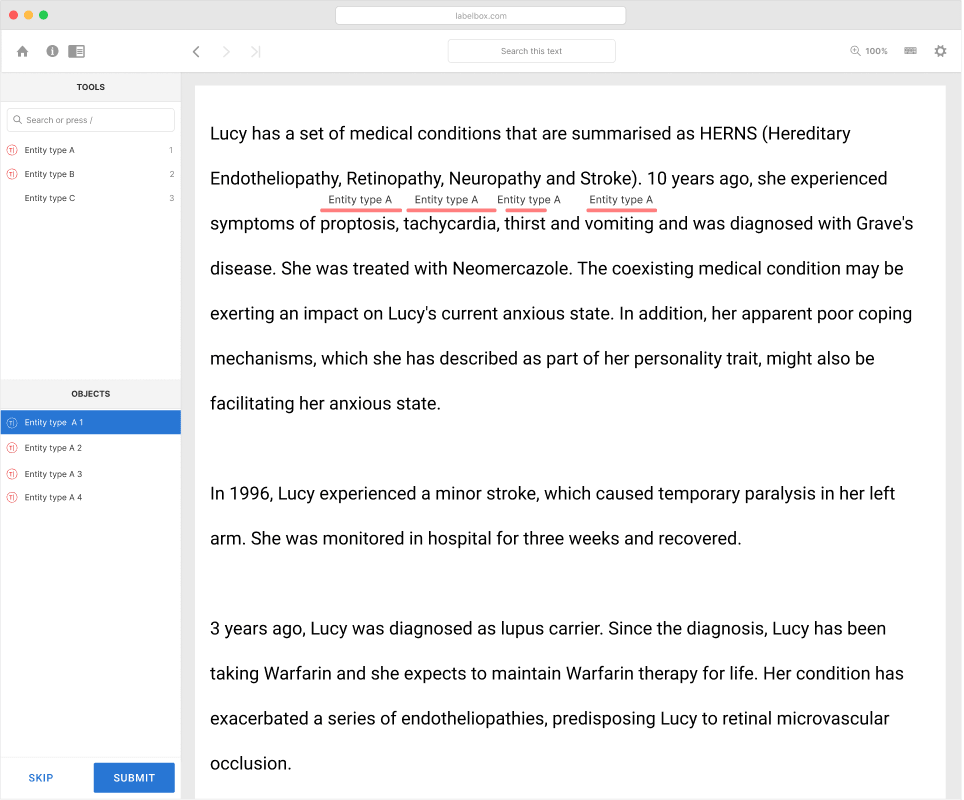Click the SUBMIT button
This screenshot has height=800, width=964.
(134, 778)
